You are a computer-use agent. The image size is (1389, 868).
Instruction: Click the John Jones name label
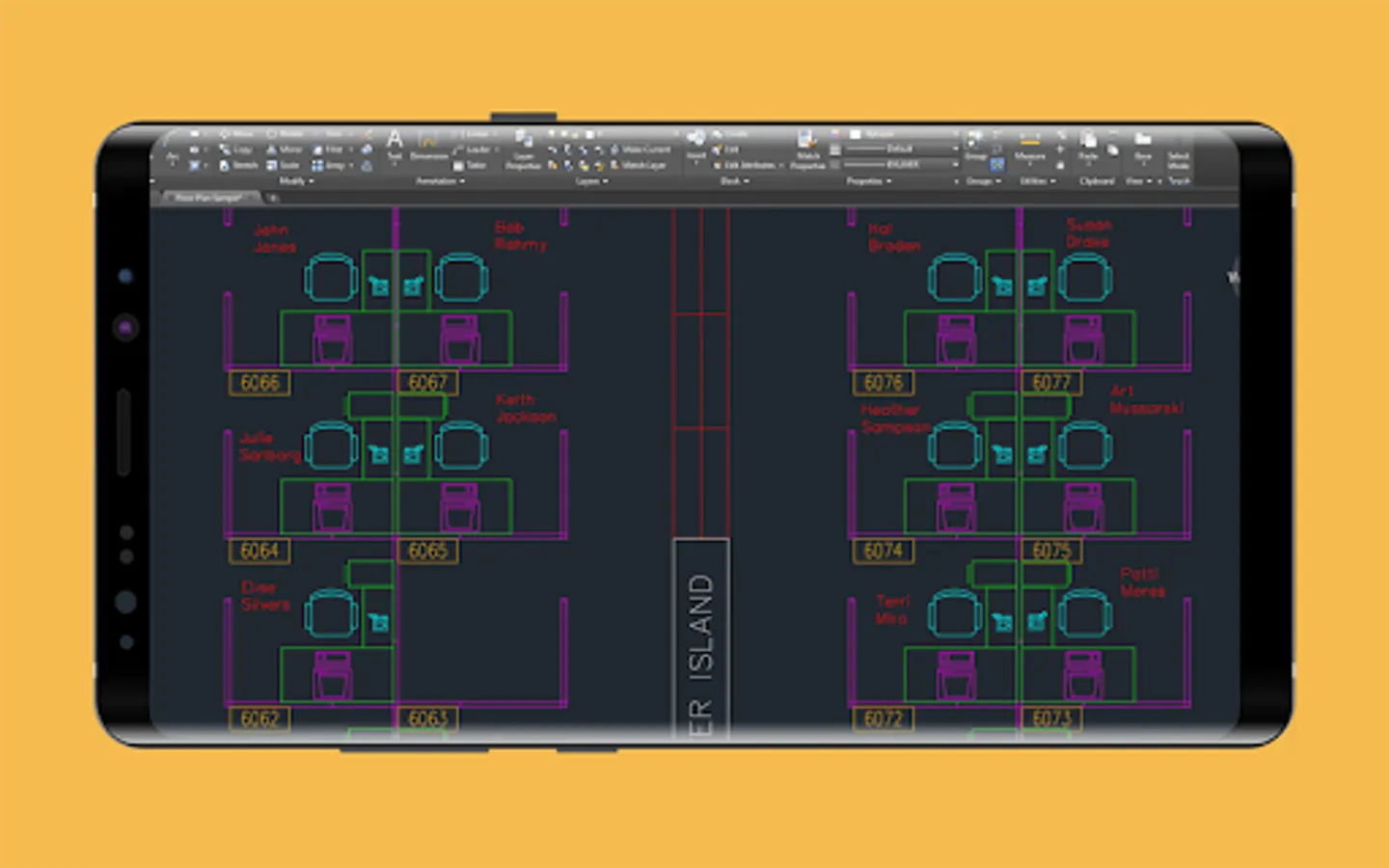[x=274, y=238]
